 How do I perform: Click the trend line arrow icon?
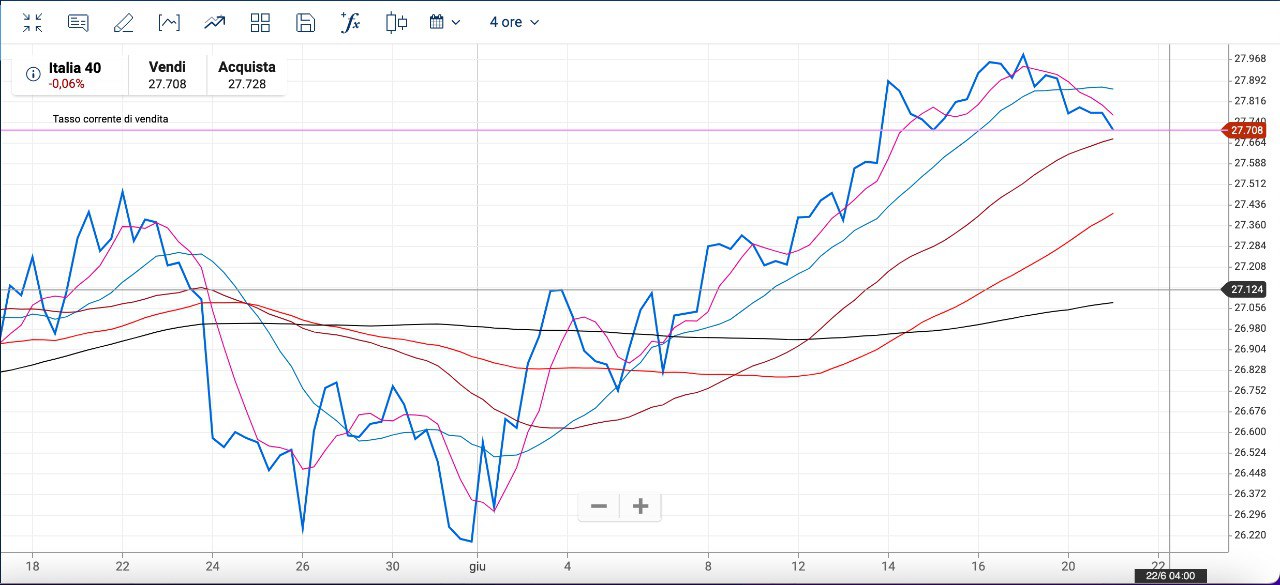click(x=214, y=22)
